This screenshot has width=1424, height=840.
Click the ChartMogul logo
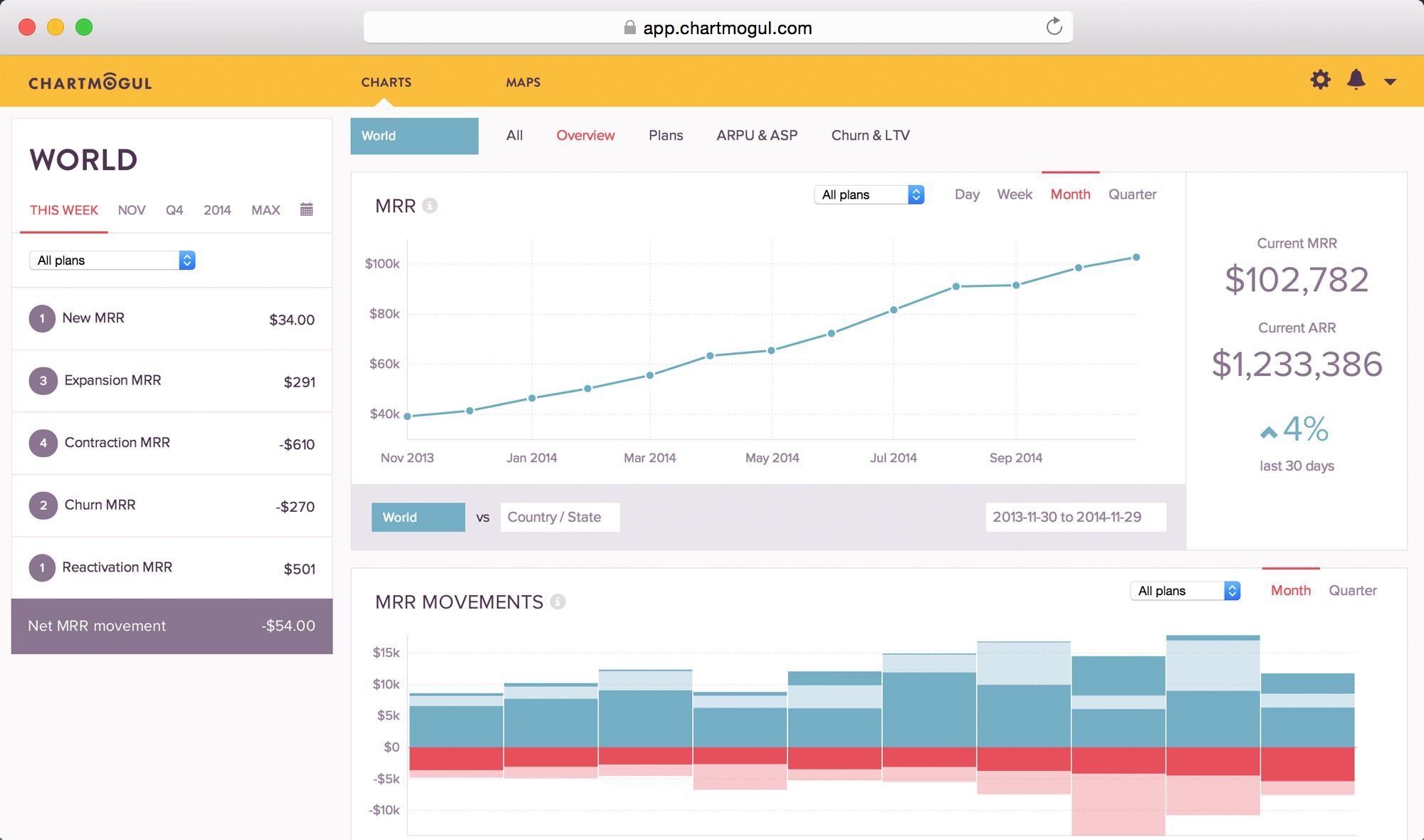(90, 81)
